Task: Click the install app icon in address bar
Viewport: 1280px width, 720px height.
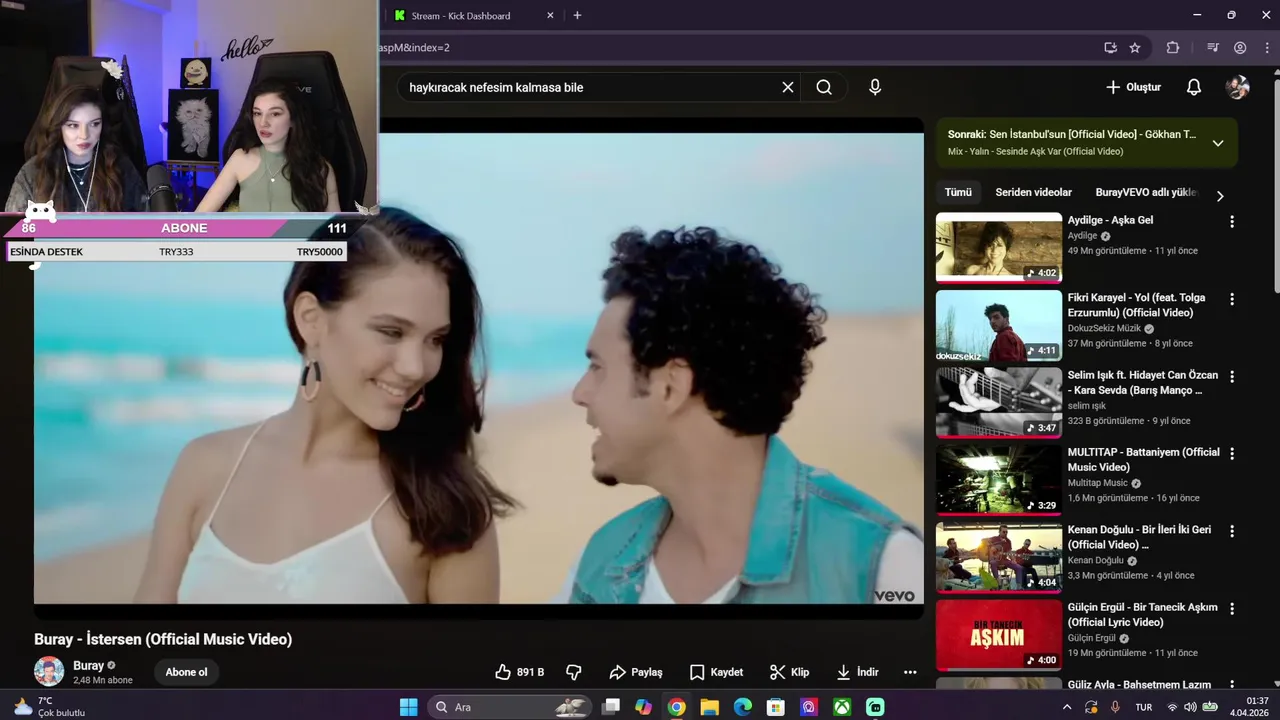Action: click(1110, 47)
